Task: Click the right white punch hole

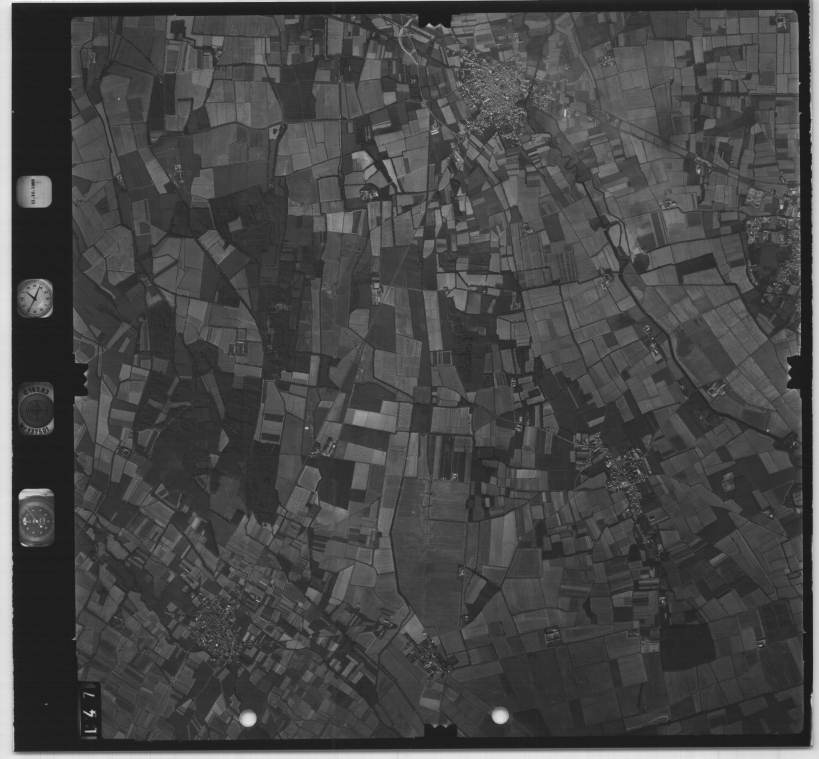Action: (499, 716)
